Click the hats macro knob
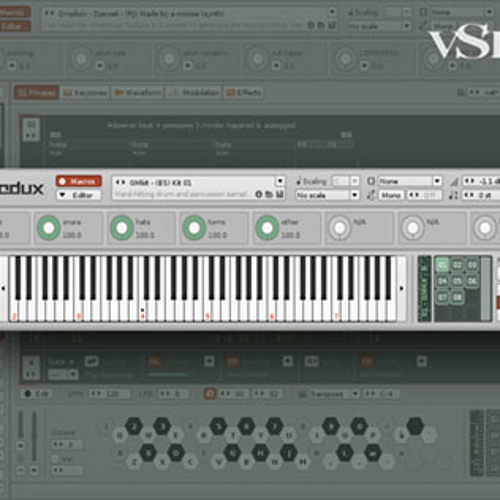 pyautogui.click(x=122, y=228)
